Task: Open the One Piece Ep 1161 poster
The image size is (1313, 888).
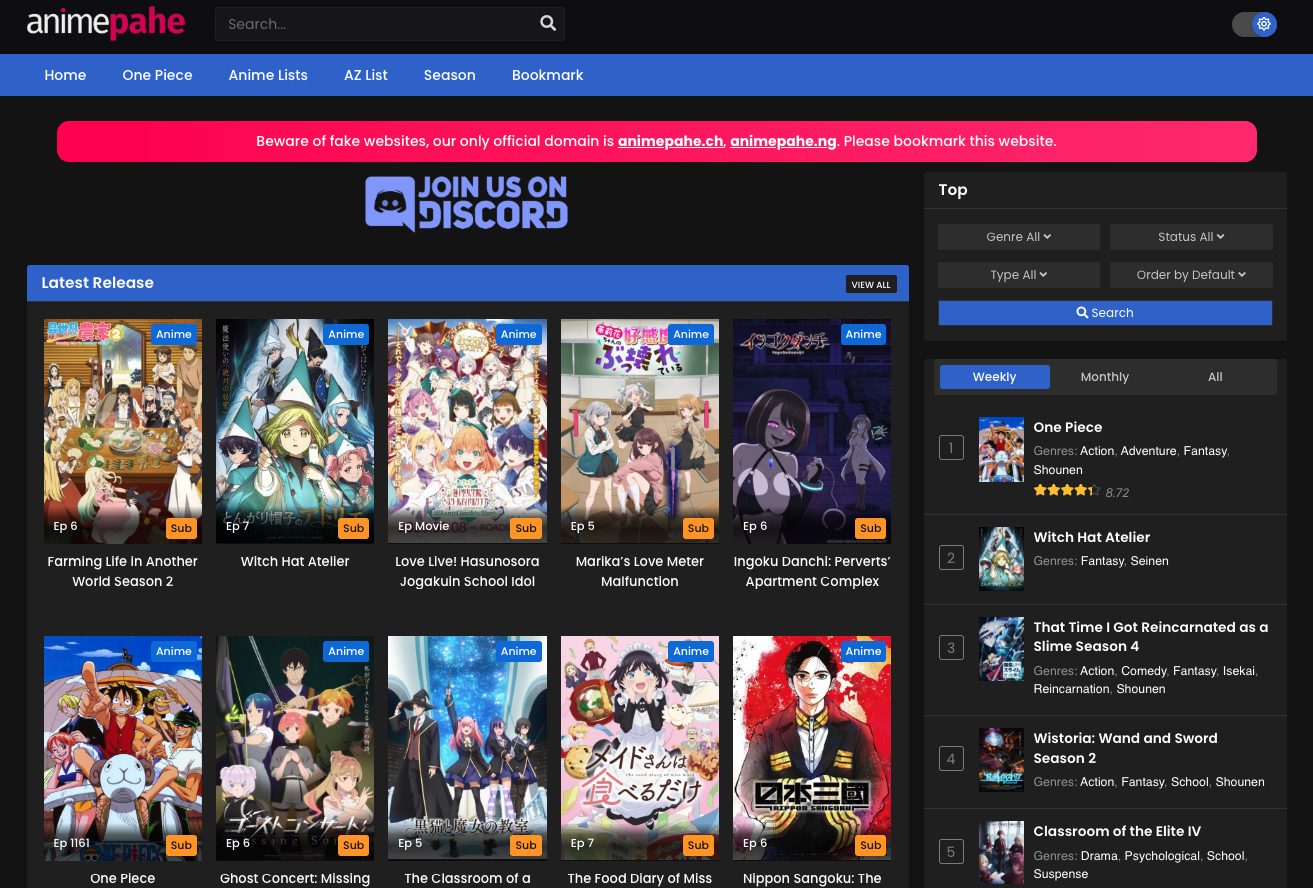Action: click(x=123, y=748)
